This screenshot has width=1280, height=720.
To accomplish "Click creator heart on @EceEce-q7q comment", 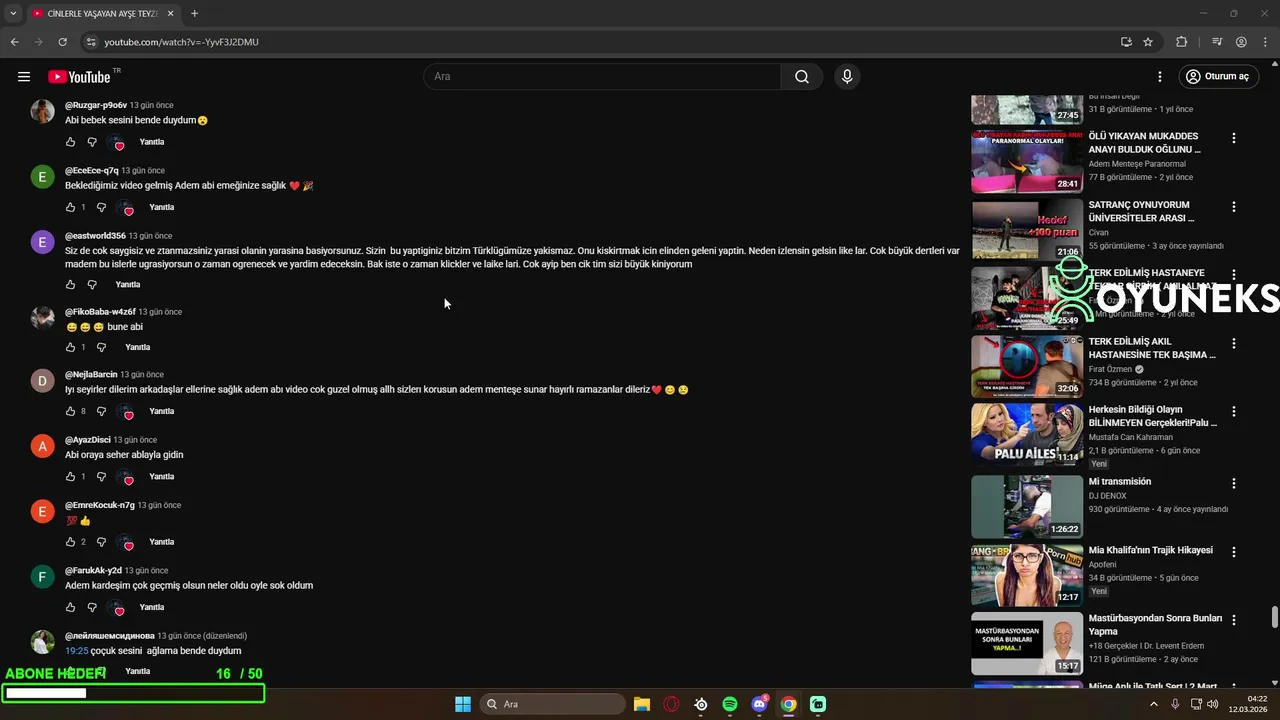I will tap(126, 208).
